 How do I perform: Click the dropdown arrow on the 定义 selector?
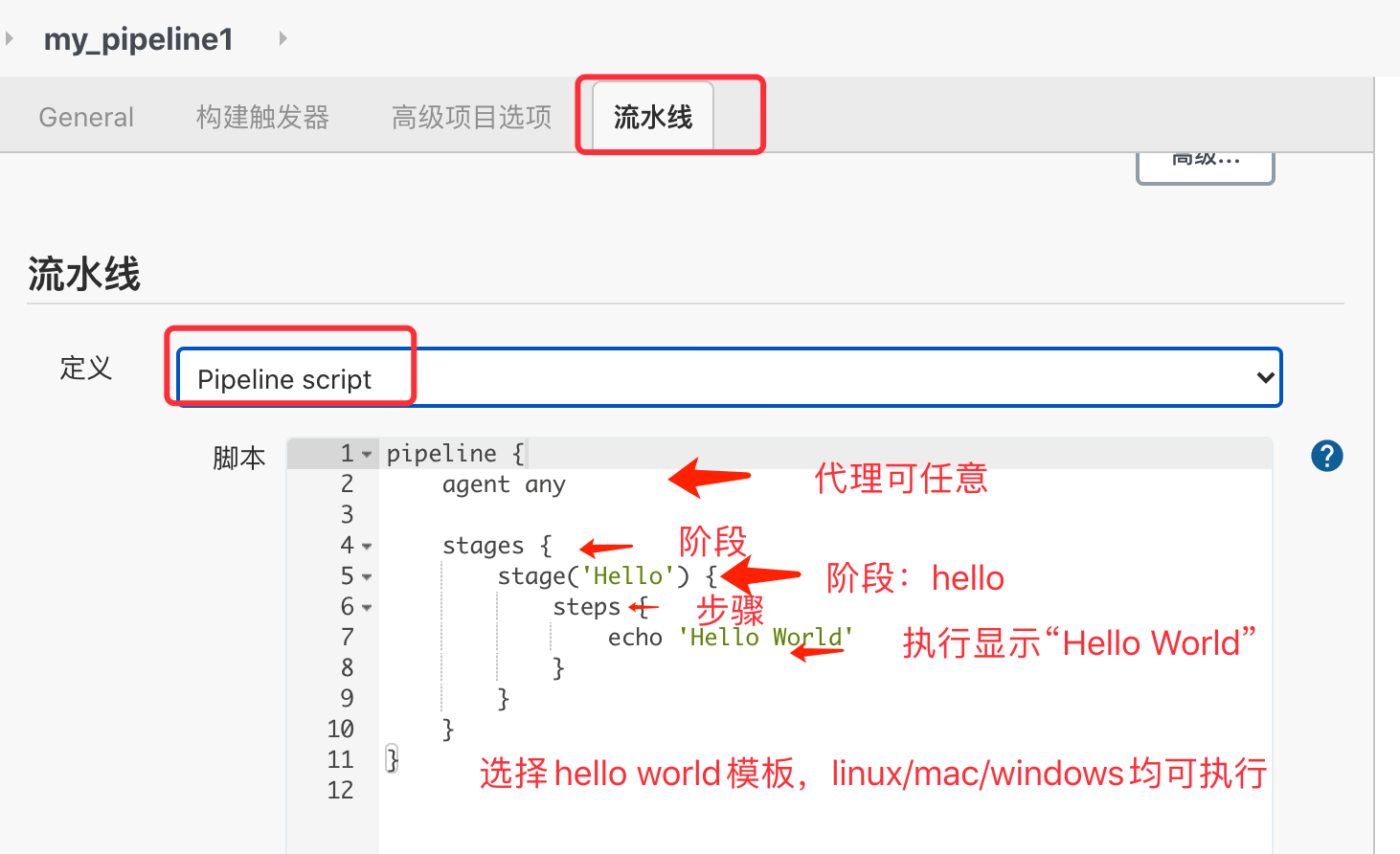pyautogui.click(x=1266, y=377)
